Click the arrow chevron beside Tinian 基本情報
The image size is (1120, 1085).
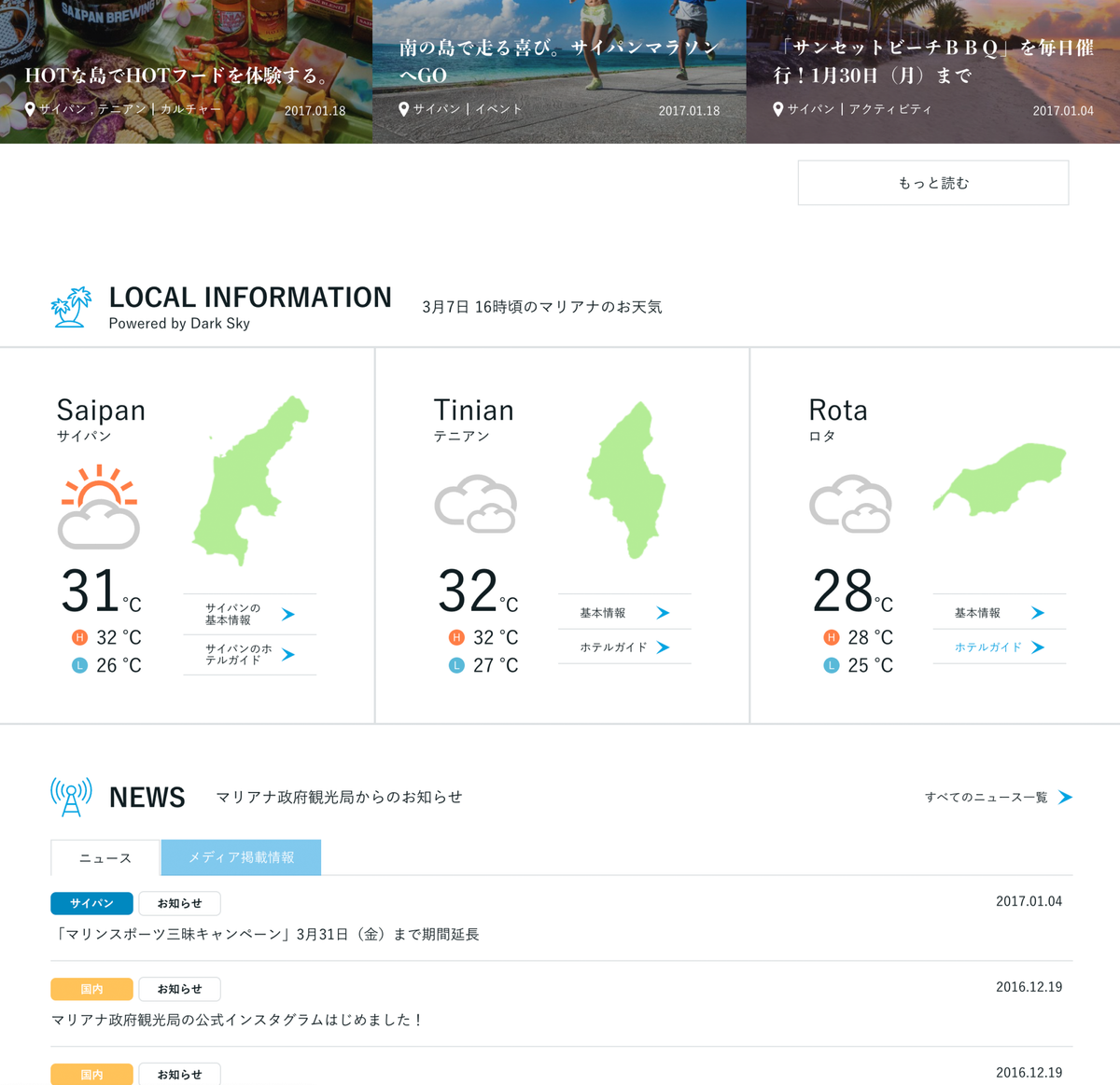coord(663,612)
